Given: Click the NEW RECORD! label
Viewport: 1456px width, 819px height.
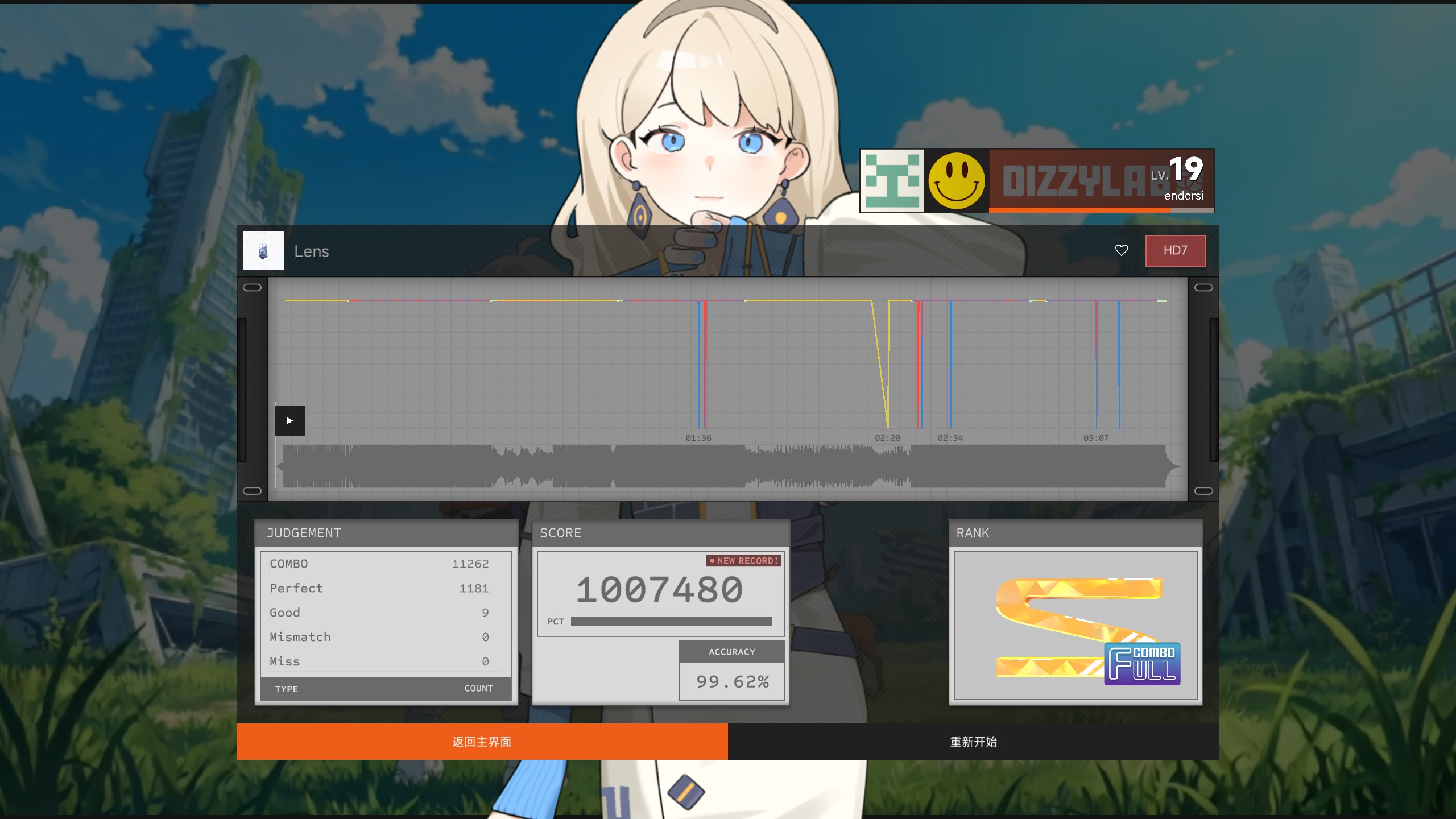Looking at the screenshot, I should click(743, 561).
